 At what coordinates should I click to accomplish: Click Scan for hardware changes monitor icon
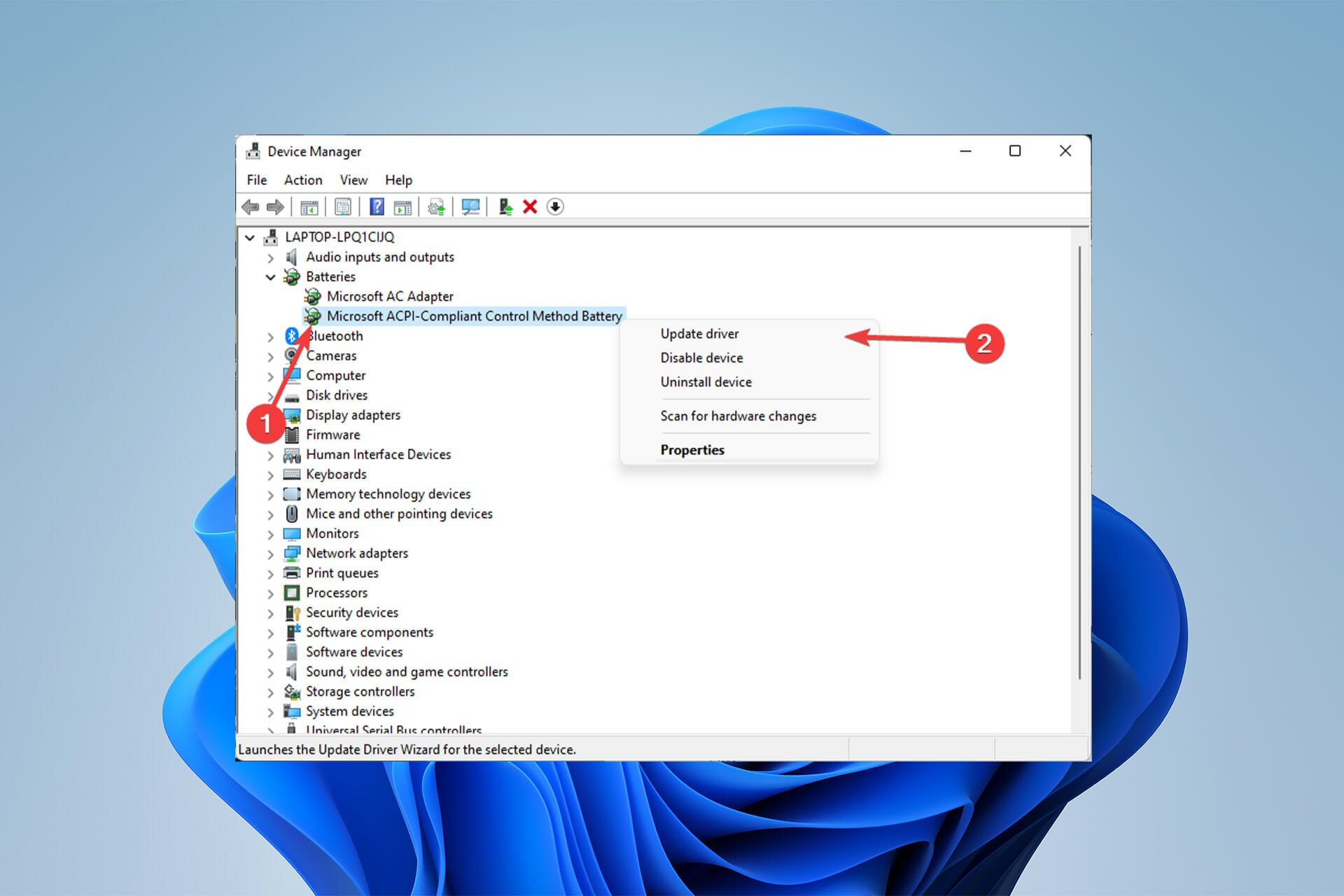tap(470, 207)
